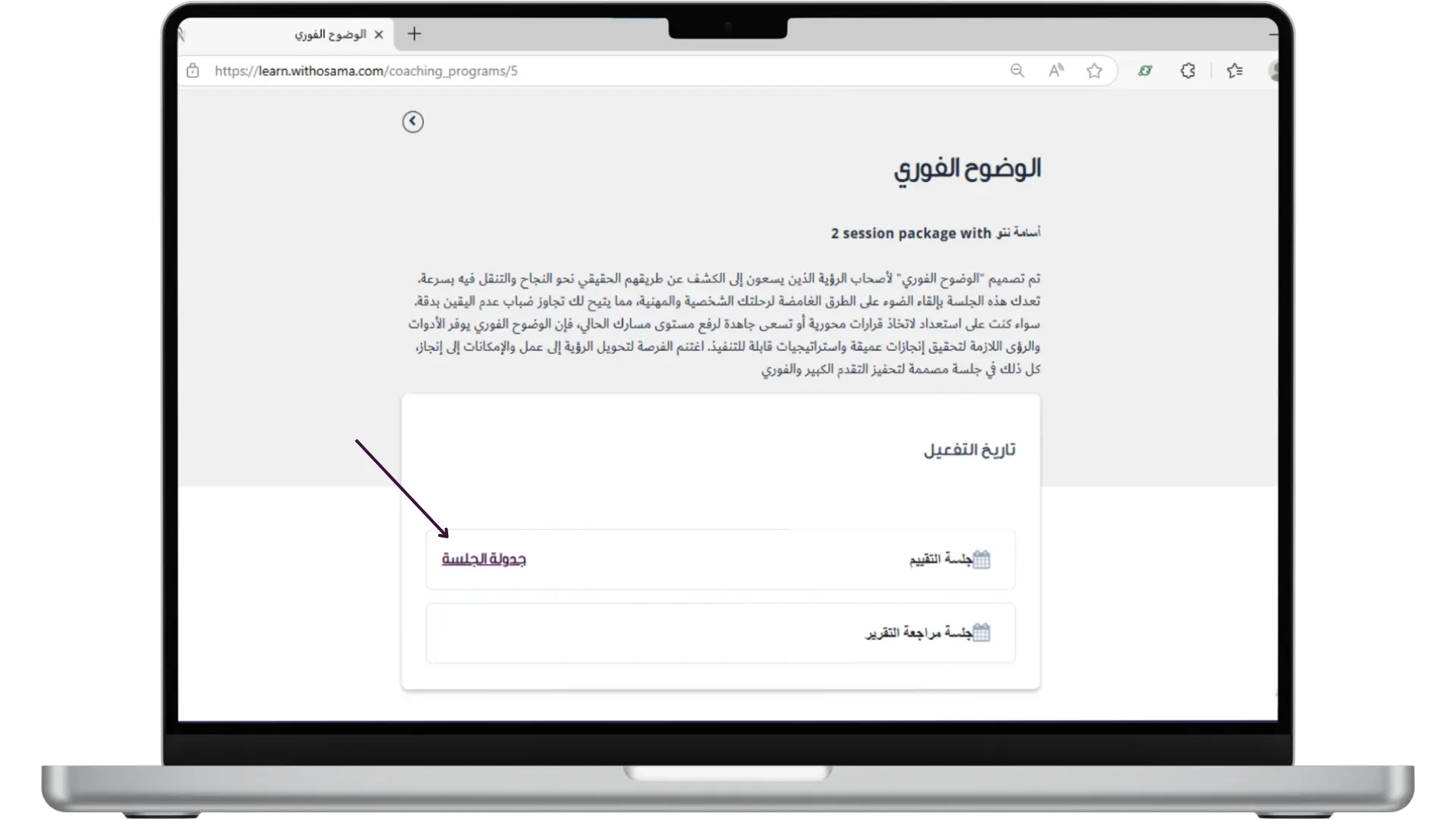Open a new tab with plus button
This screenshot has width=1456, height=819.
[x=414, y=33]
